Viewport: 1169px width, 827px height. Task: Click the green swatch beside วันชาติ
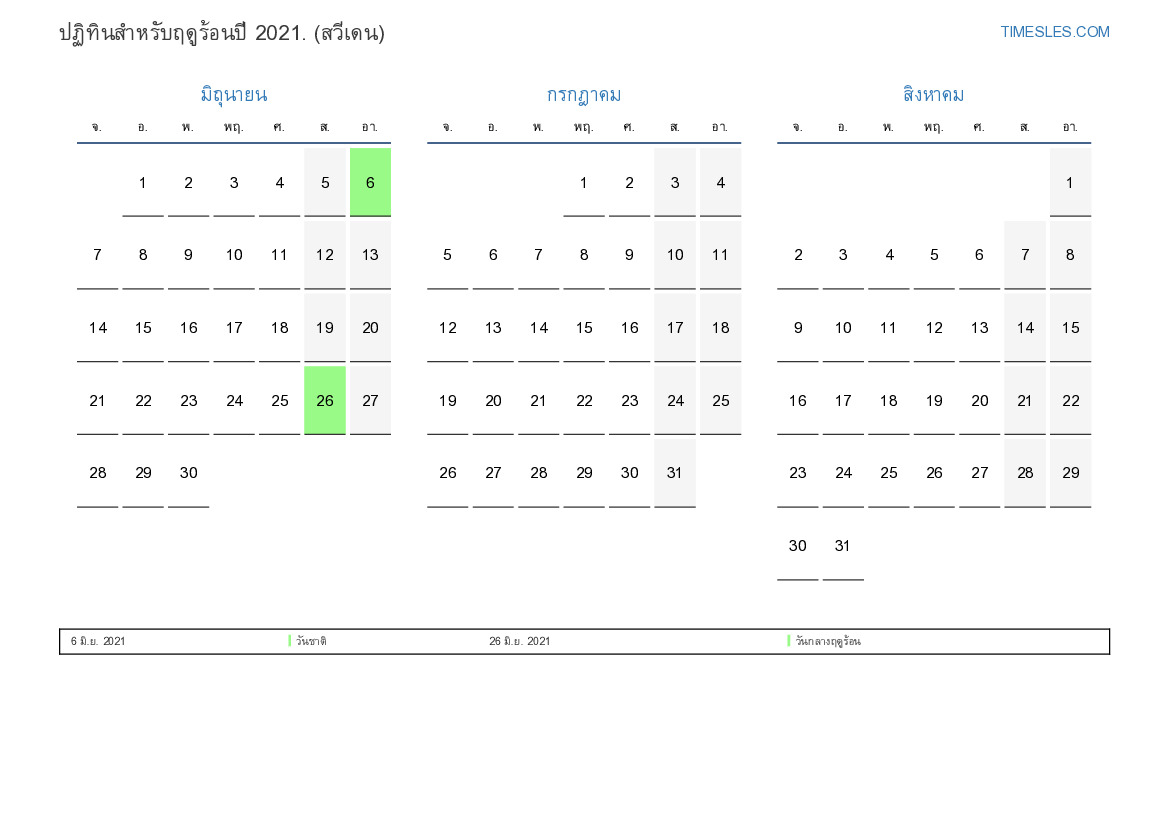(290, 641)
